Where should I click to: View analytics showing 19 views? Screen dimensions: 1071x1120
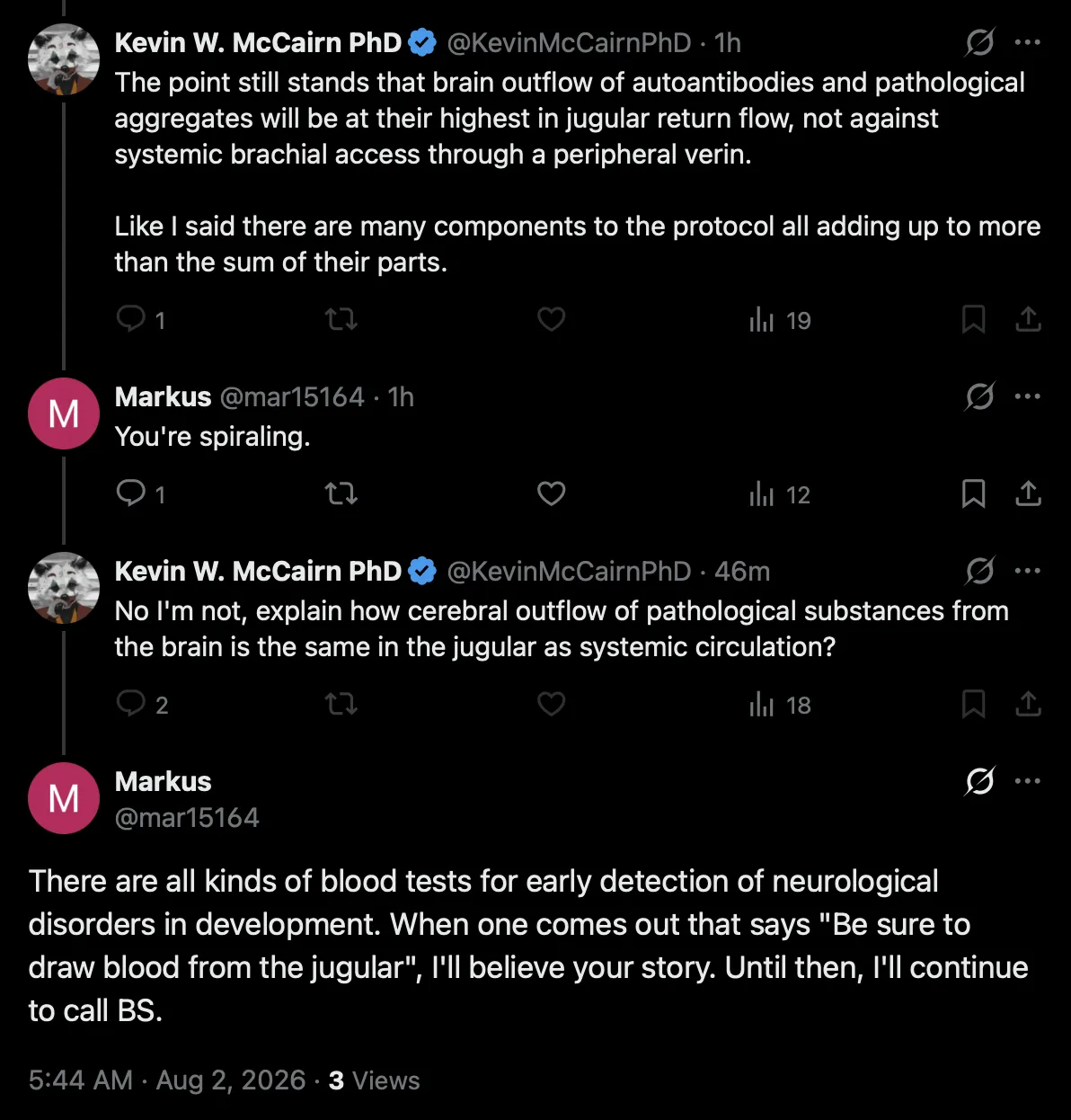[x=780, y=320]
